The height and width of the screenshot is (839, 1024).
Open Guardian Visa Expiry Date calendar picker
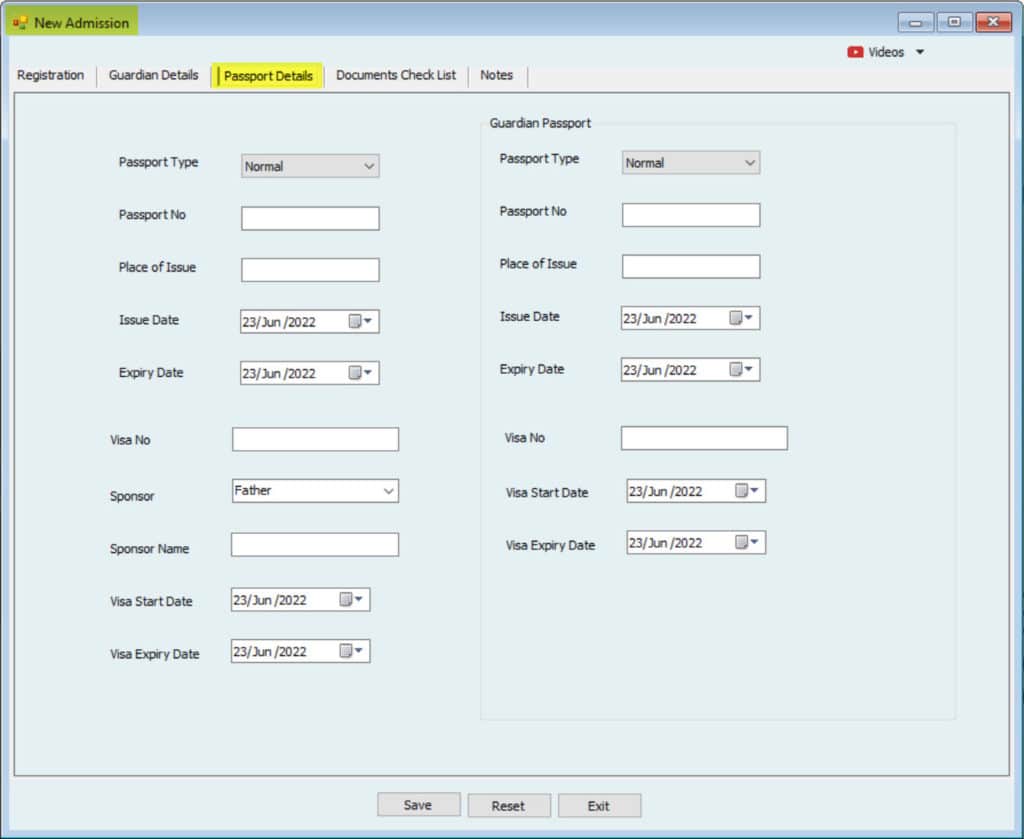coord(746,542)
